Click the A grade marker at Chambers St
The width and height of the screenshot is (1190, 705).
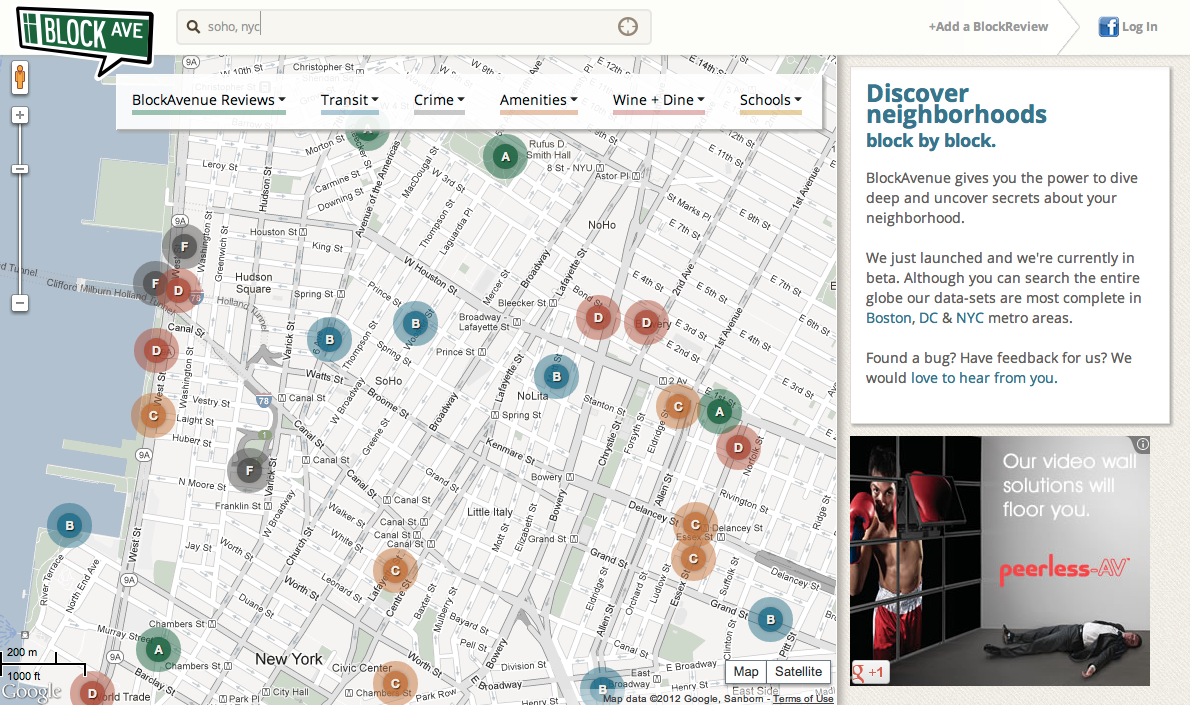tap(158, 650)
